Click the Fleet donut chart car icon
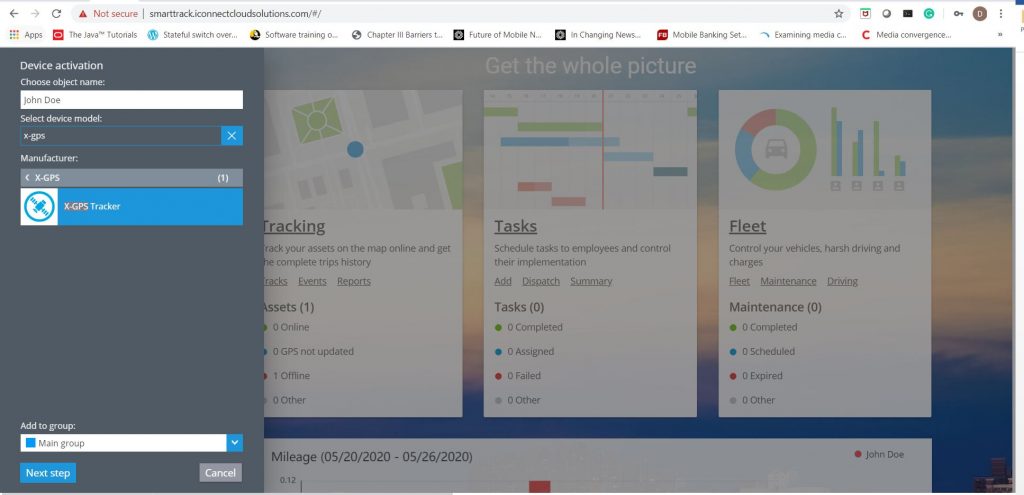 click(775, 148)
